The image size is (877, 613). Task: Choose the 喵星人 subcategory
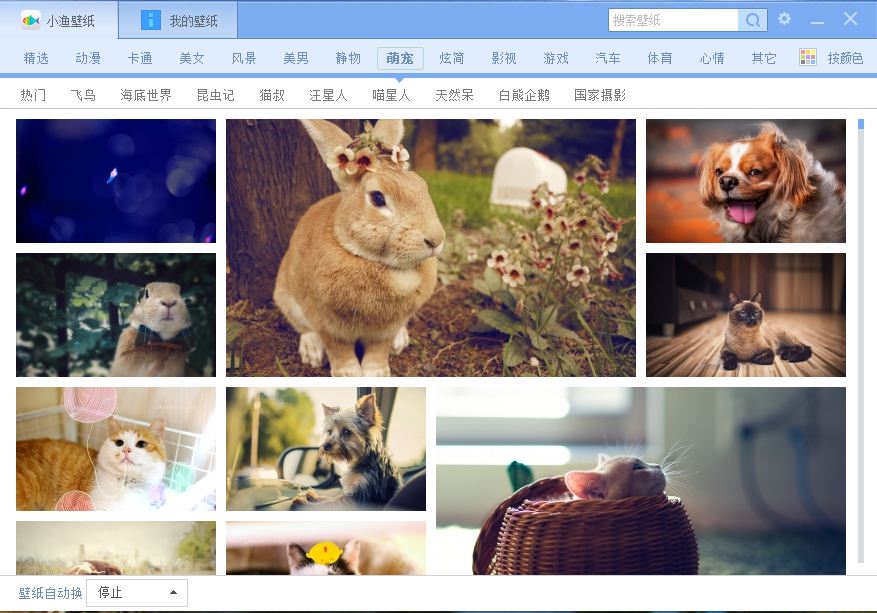[x=391, y=95]
